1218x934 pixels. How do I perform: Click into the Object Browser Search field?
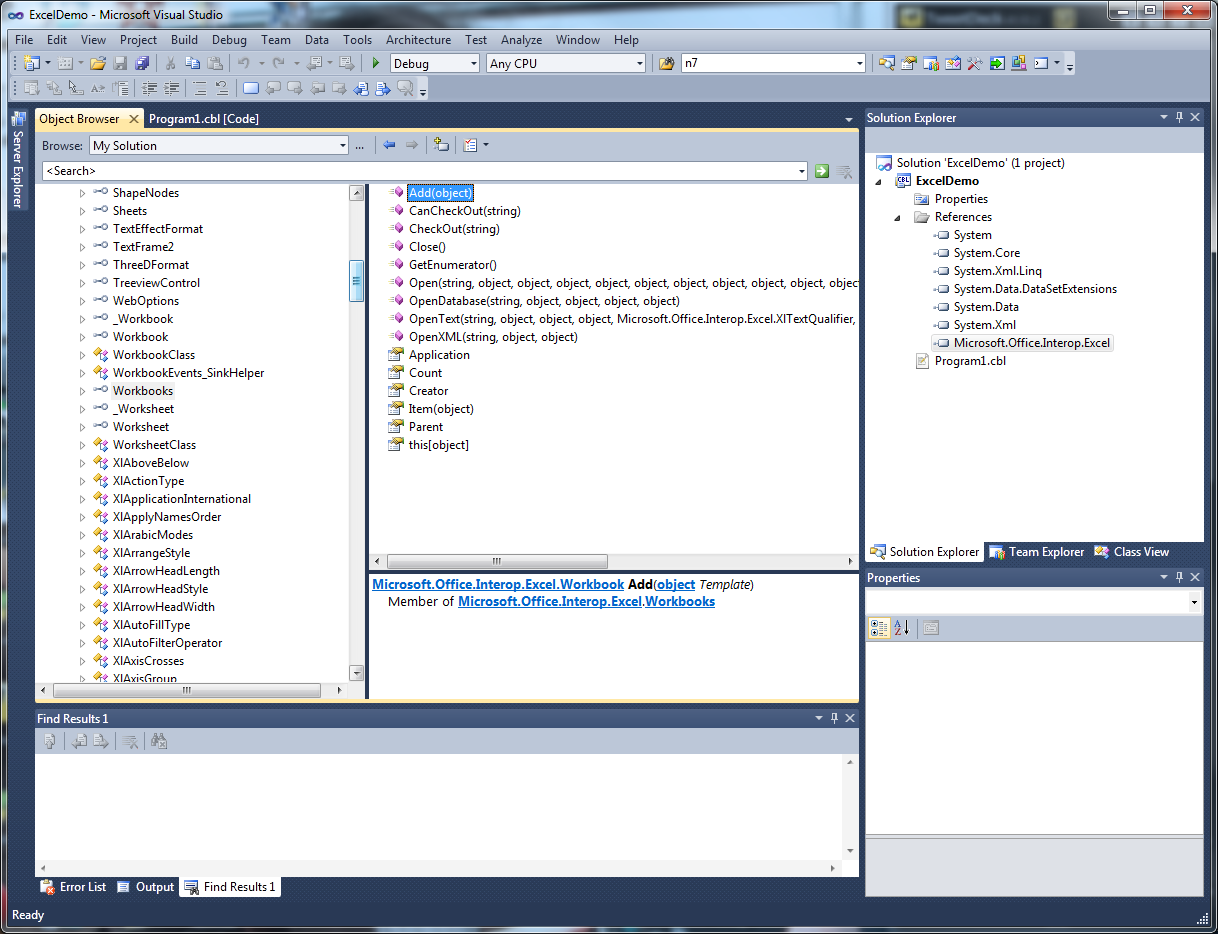pos(418,171)
